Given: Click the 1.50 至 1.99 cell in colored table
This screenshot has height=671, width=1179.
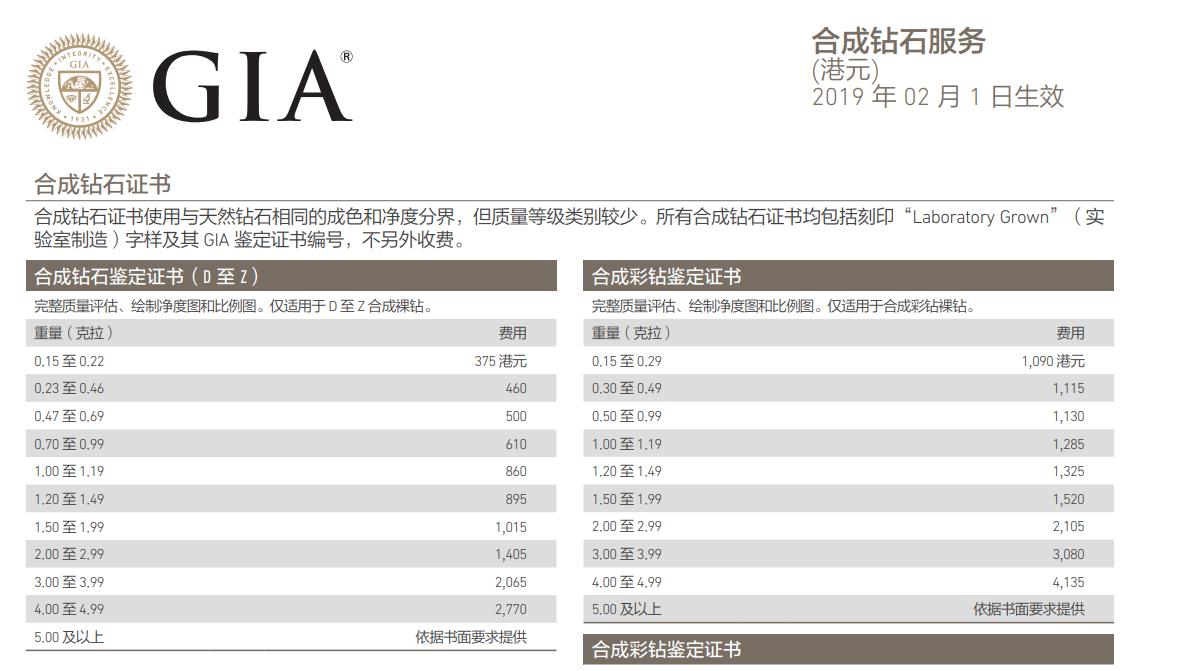Looking at the screenshot, I should pyautogui.click(x=627, y=499).
